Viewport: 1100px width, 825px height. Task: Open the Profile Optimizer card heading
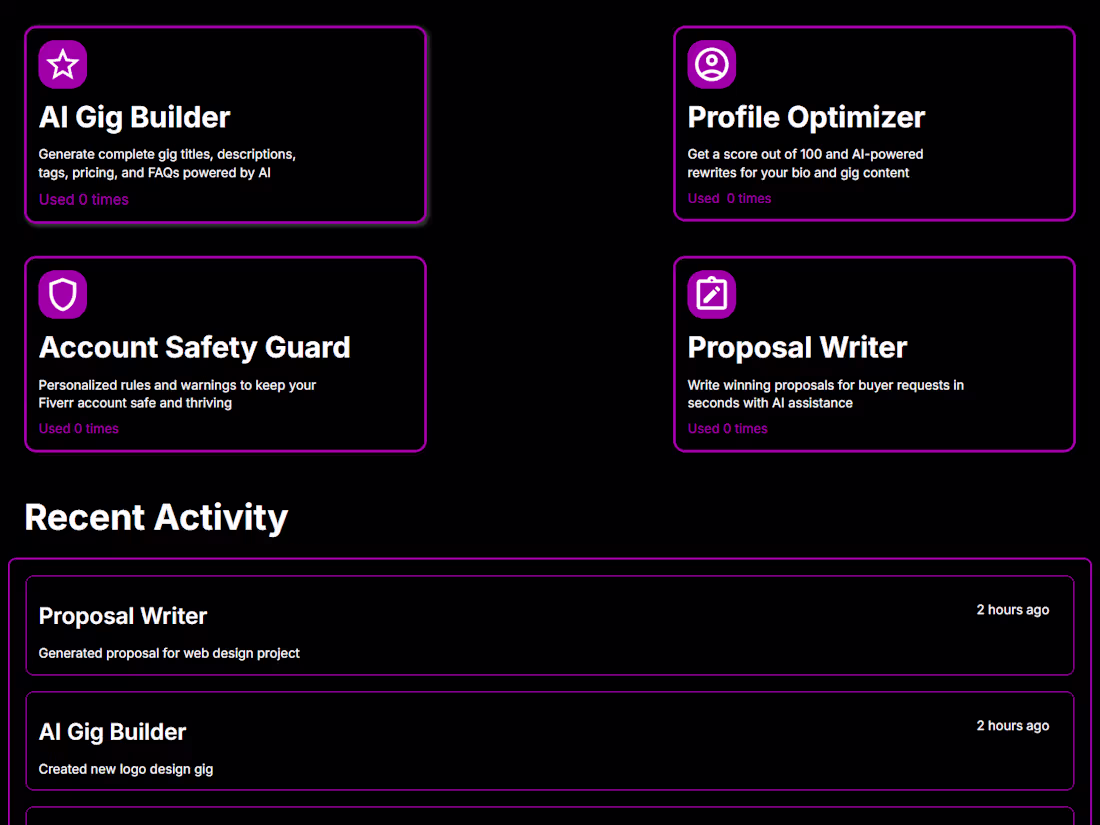click(x=806, y=117)
